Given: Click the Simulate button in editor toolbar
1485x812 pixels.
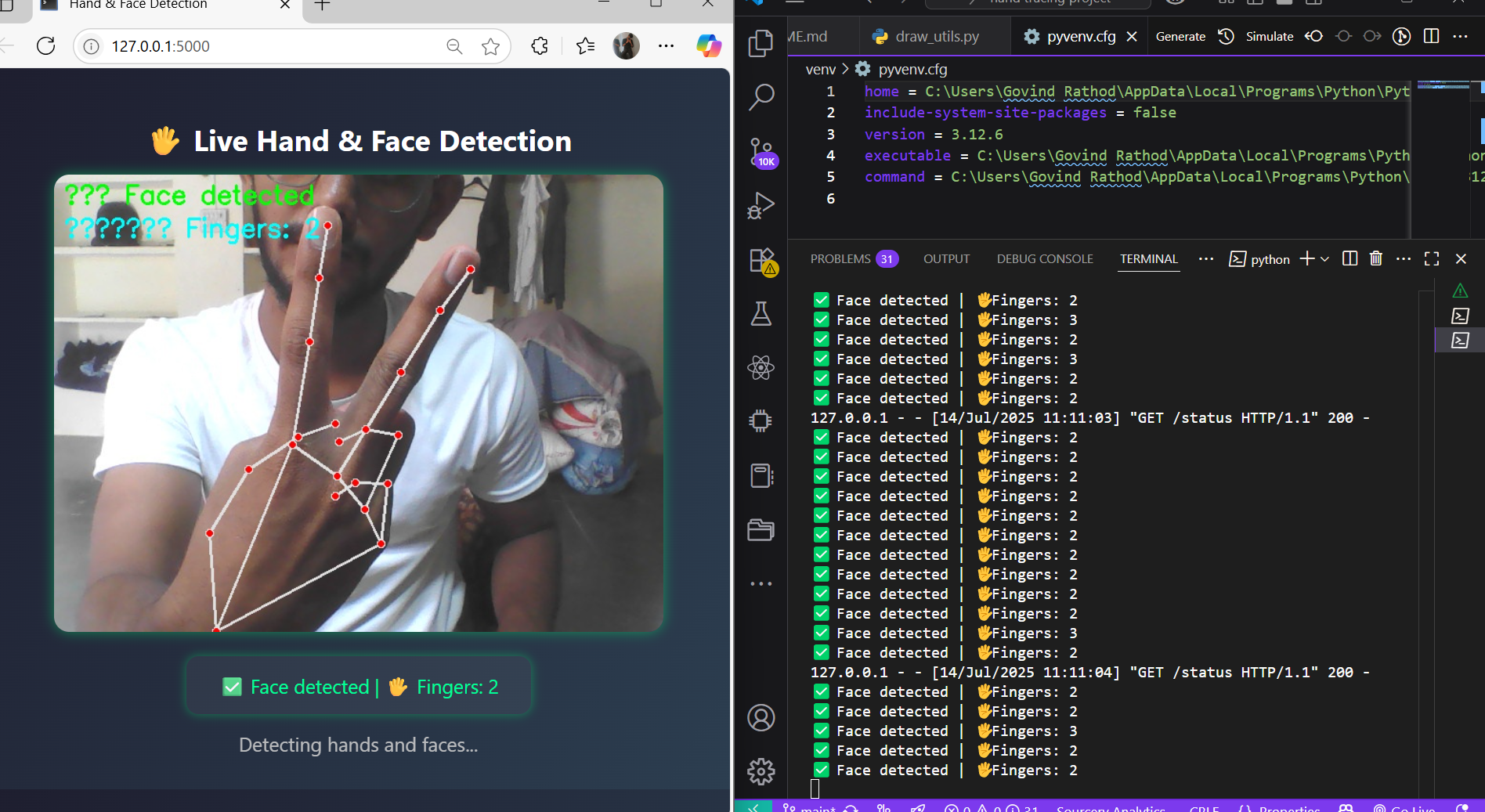Looking at the screenshot, I should [1269, 36].
